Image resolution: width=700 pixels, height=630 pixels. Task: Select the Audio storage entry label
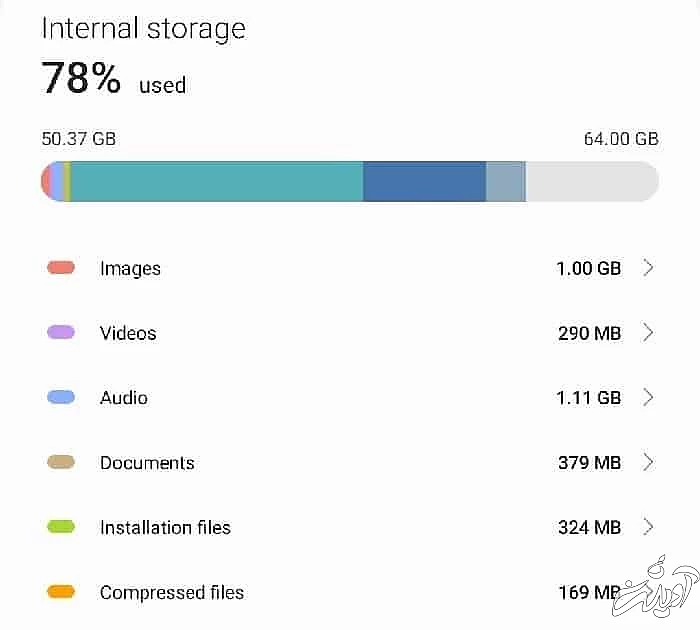tap(124, 398)
